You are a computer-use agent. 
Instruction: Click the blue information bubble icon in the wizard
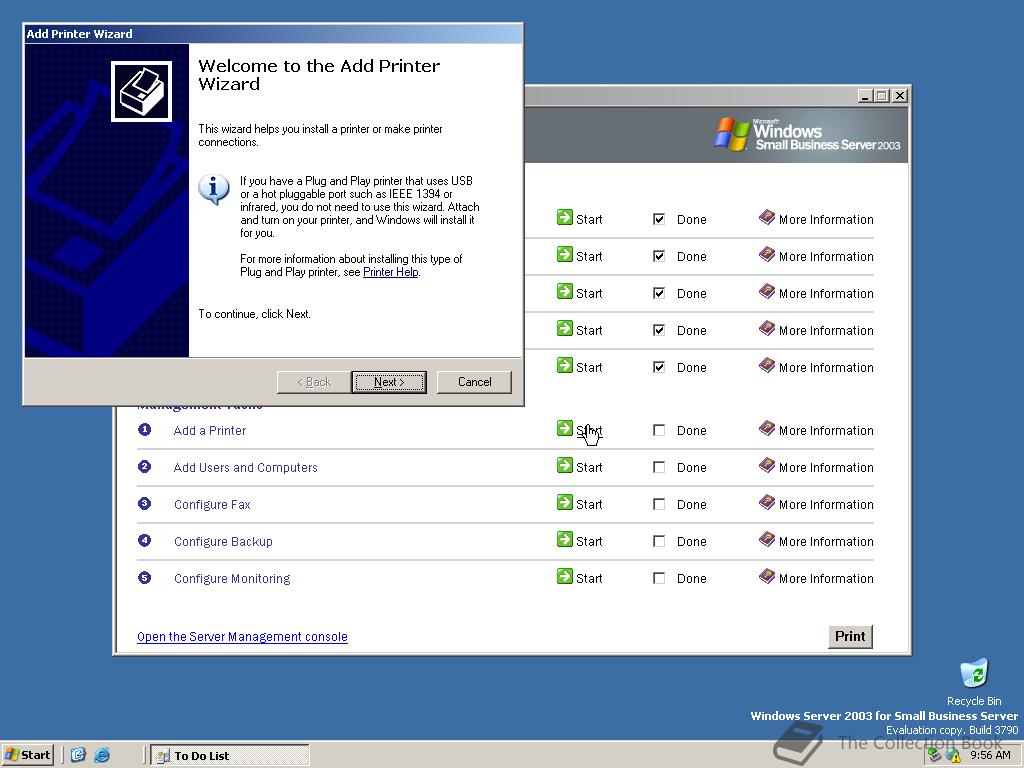[214, 189]
